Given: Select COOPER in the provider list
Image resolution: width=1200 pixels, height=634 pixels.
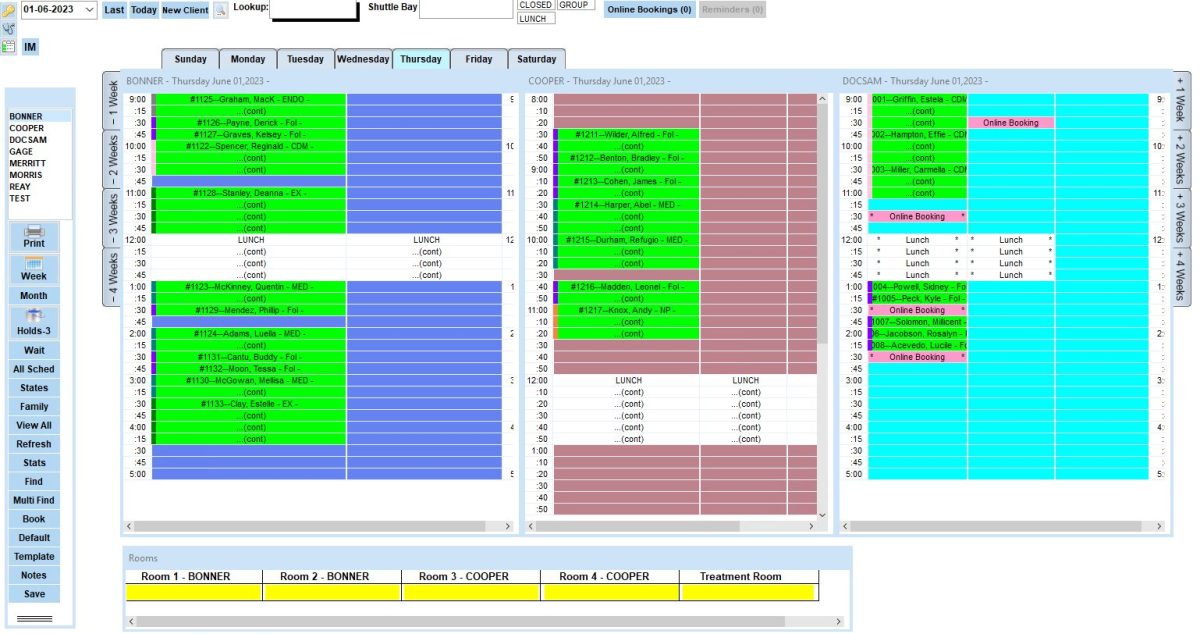Looking at the screenshot, I should [27, 129].
